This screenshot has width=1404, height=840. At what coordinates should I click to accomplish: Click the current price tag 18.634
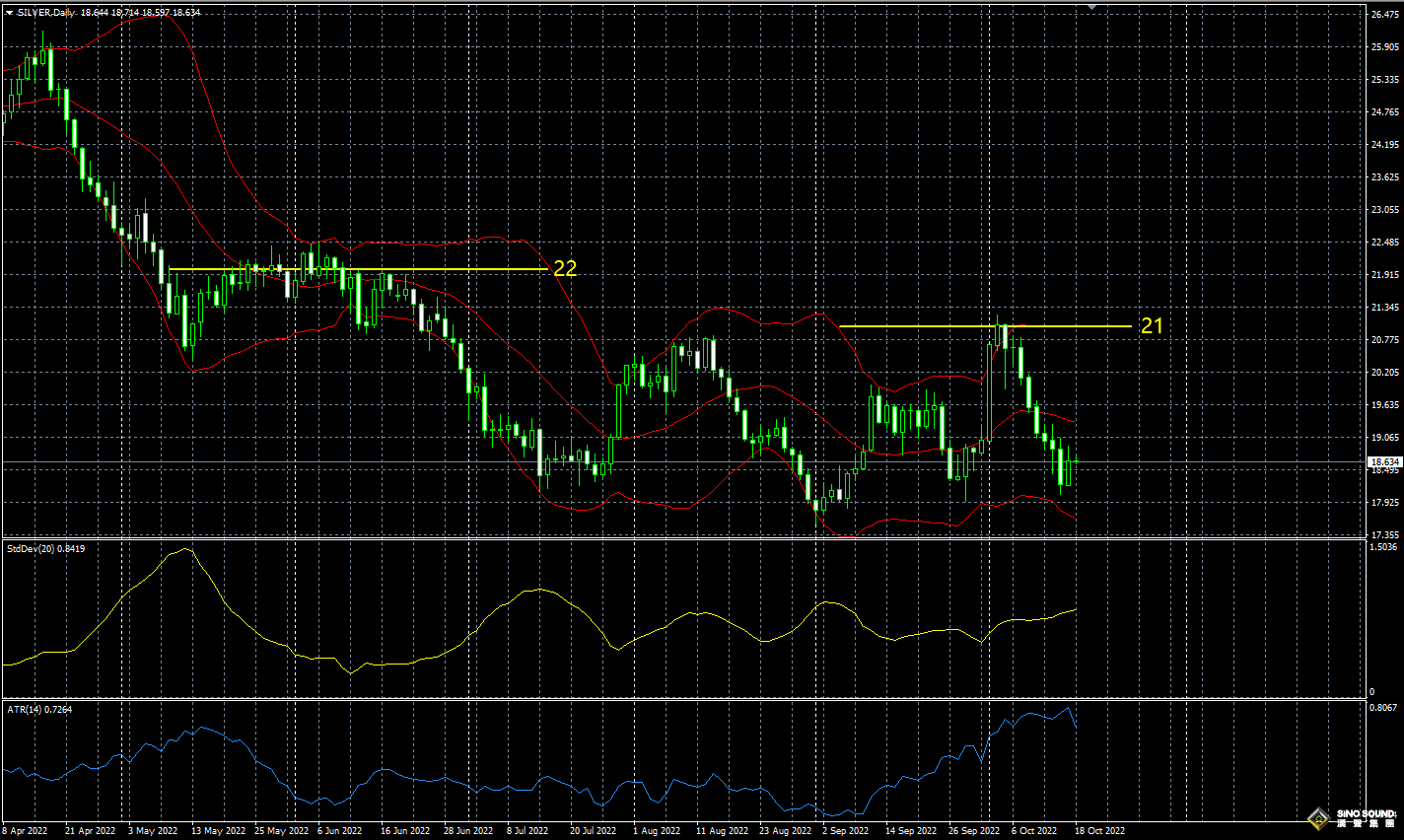(1384, 461)
